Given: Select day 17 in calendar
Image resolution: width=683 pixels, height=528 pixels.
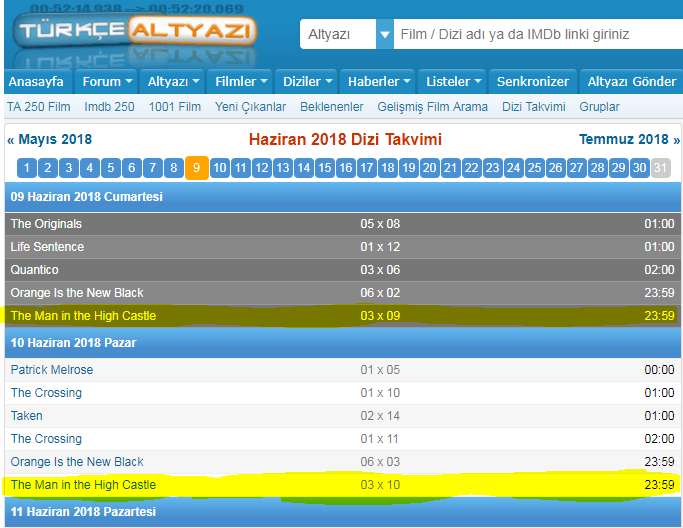Looking at the screenshot, I should (x=367, y=168).
